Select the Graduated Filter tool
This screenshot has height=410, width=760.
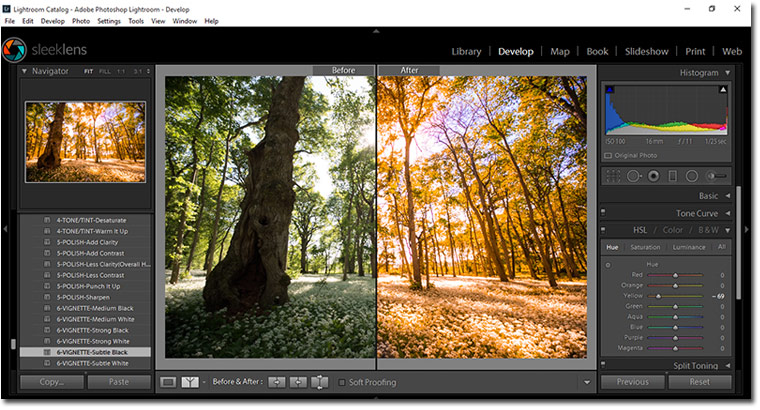673,176
